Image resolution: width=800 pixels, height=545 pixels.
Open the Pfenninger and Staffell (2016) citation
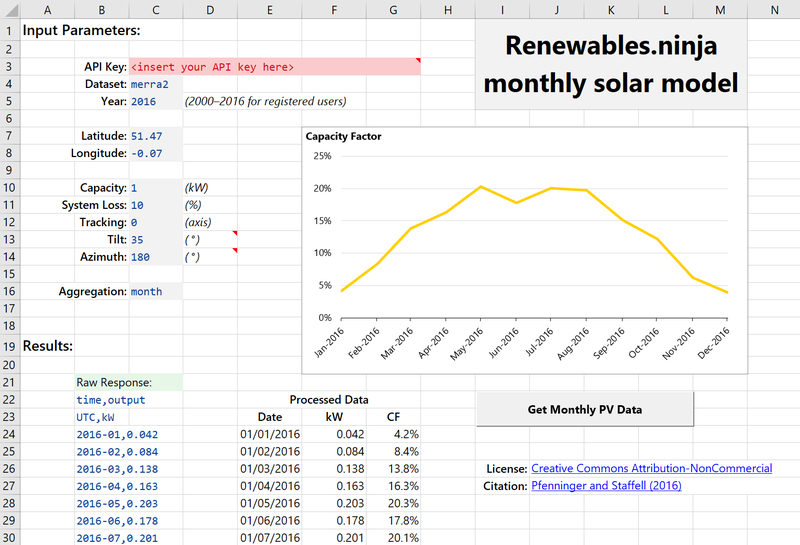[607, 486]
